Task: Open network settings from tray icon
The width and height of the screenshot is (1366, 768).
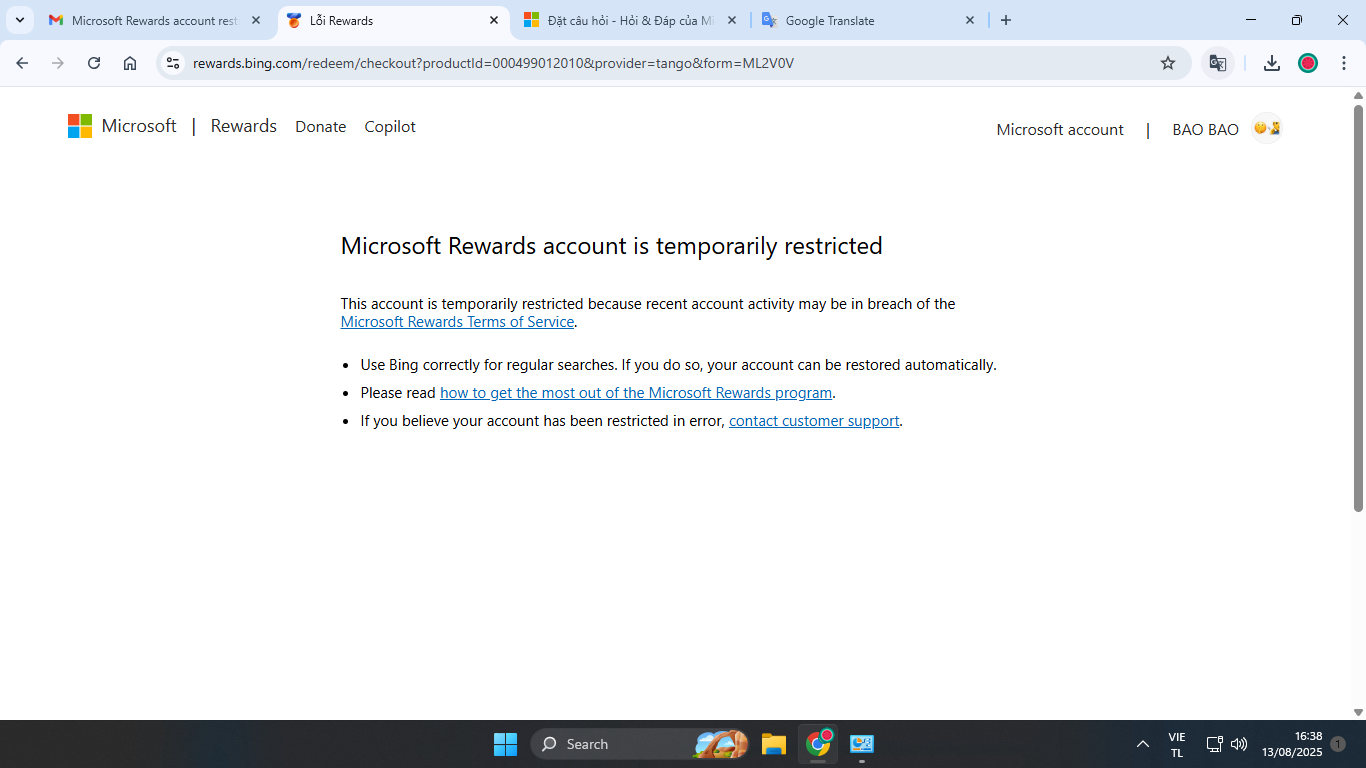Action: 1212,744
